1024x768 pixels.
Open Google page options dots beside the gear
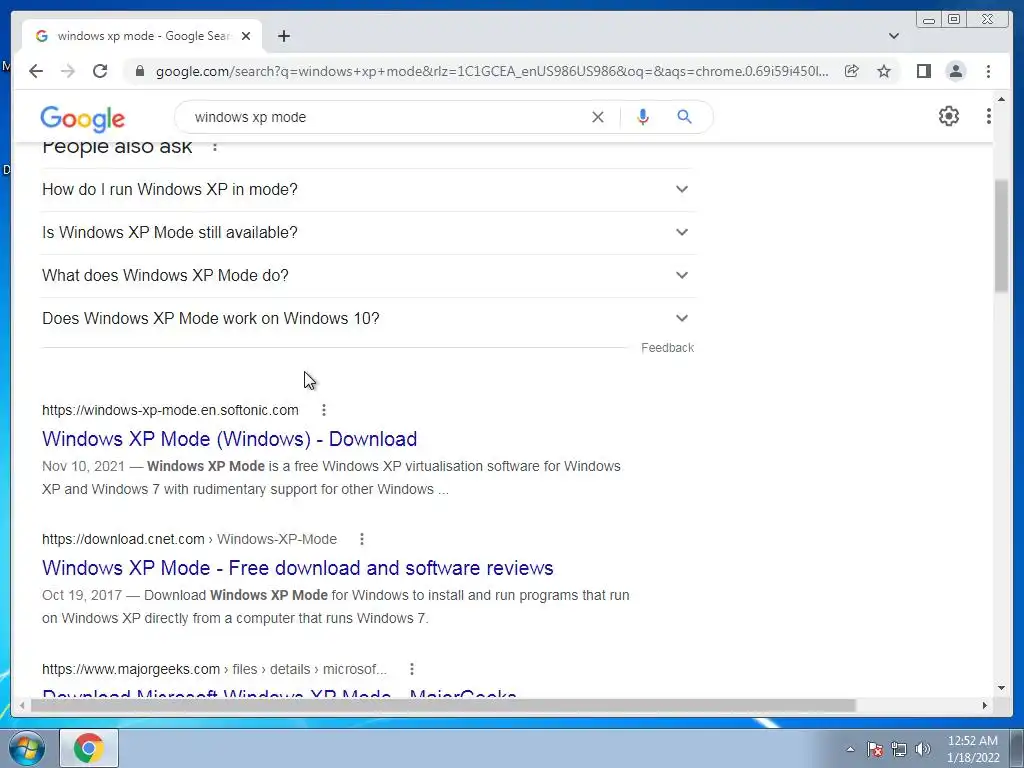pos(989,116)
